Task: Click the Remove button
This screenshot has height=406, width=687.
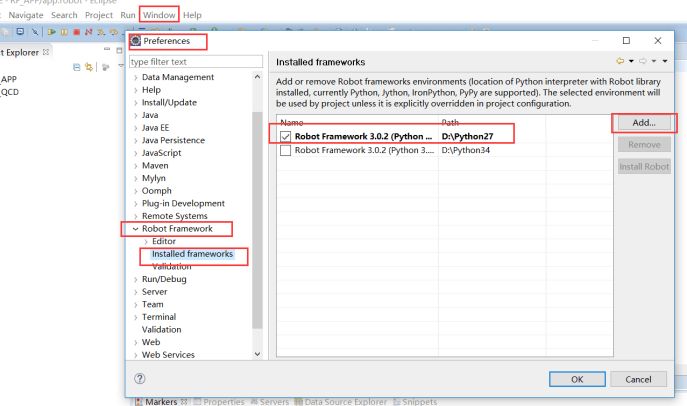Action: pyautogui.click(x=644, y=145)
